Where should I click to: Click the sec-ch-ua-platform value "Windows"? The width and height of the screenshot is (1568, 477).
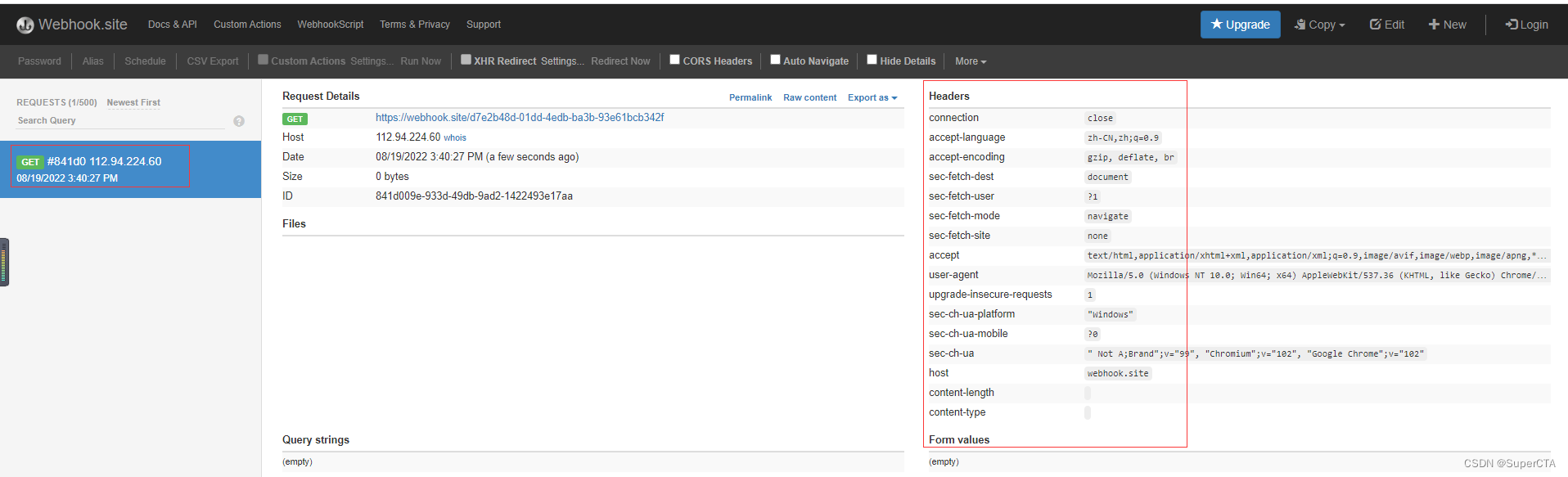[1110, 315]
